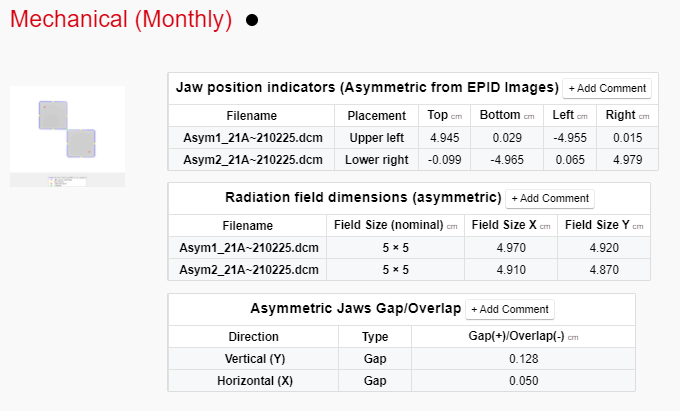Click the Upper left placement cell
The width and height of the screenshot is (680, 411).
tap(376, 138)
